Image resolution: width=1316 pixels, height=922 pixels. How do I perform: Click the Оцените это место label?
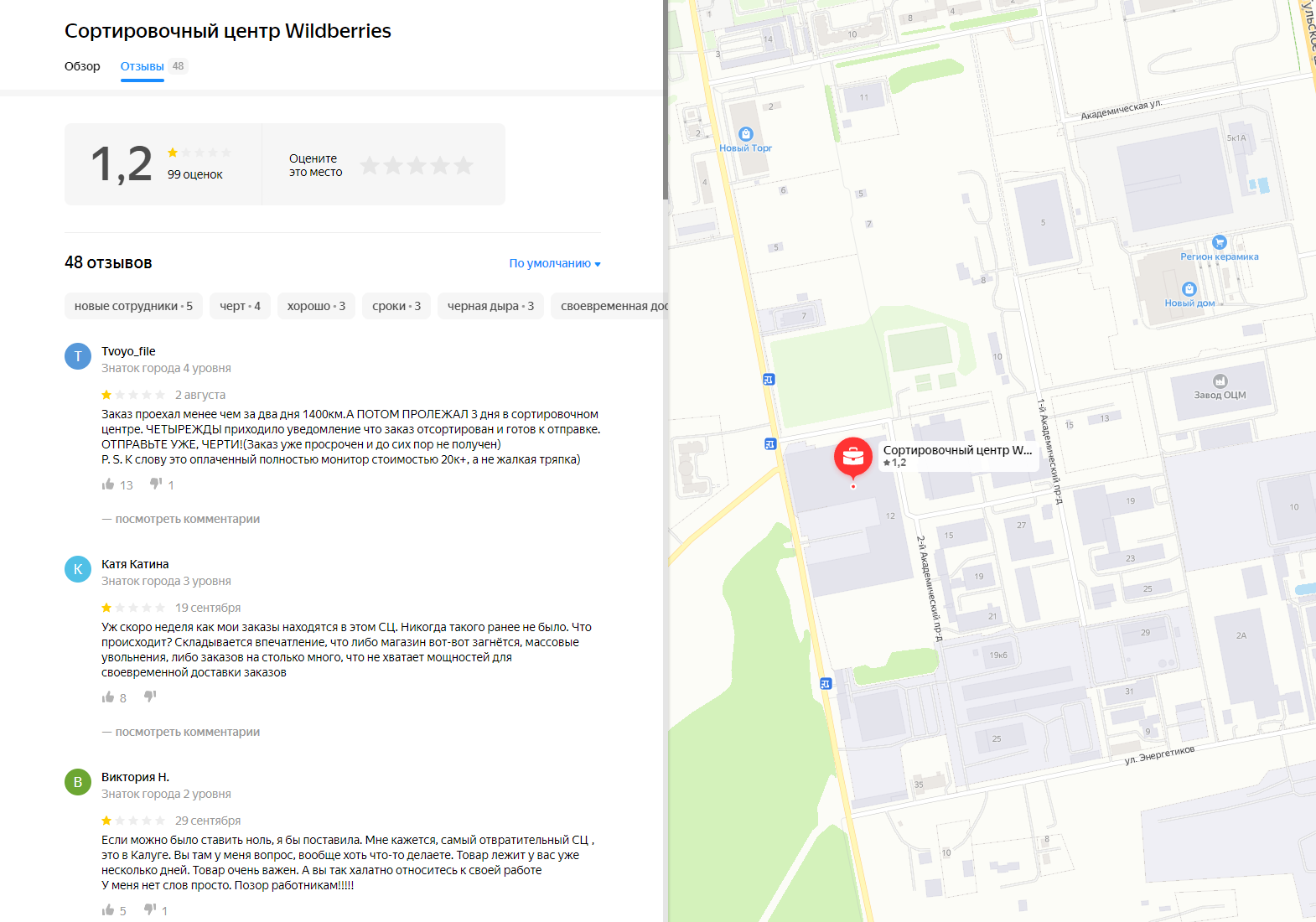(x=316, y=165)
